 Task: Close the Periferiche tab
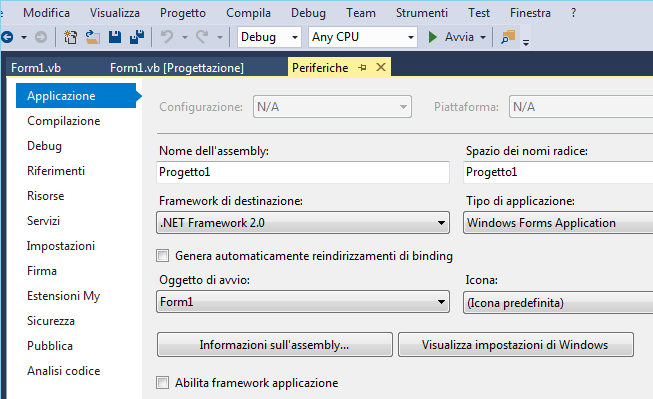381,67
